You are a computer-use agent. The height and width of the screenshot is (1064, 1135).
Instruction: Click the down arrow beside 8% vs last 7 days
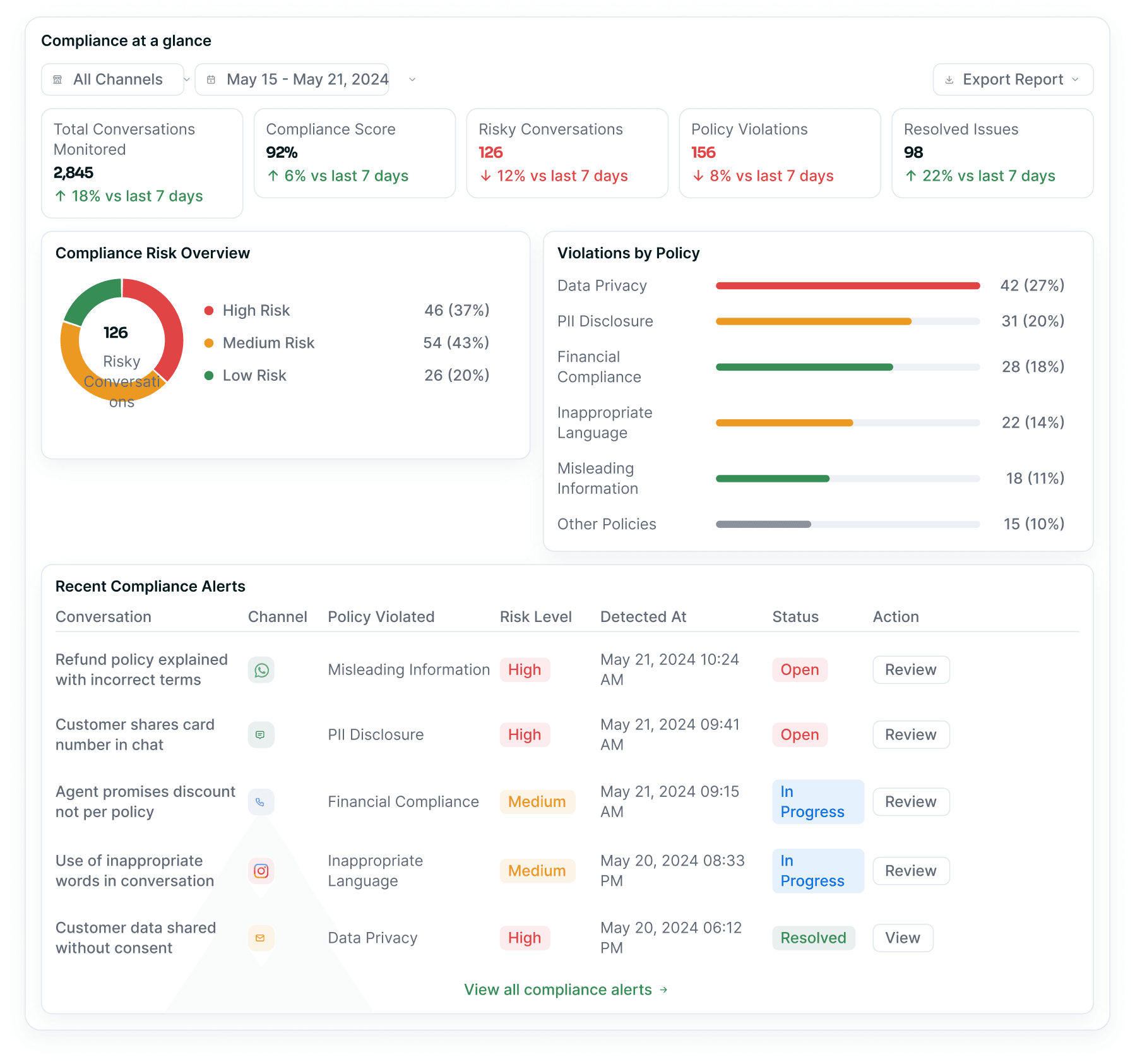click(698, 176)
